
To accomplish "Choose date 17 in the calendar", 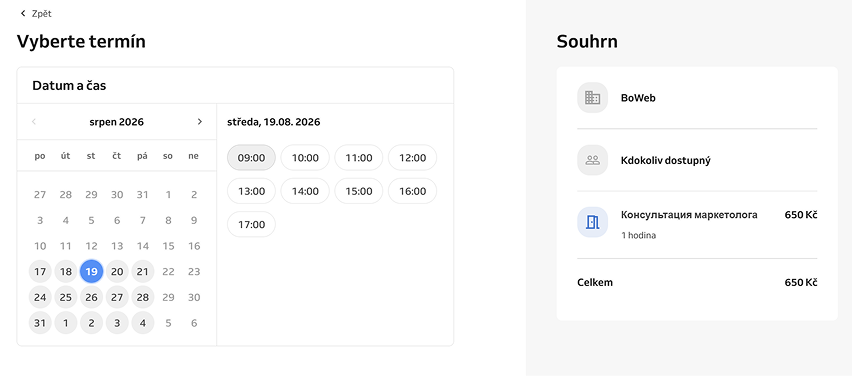I will tap(40, 272).
